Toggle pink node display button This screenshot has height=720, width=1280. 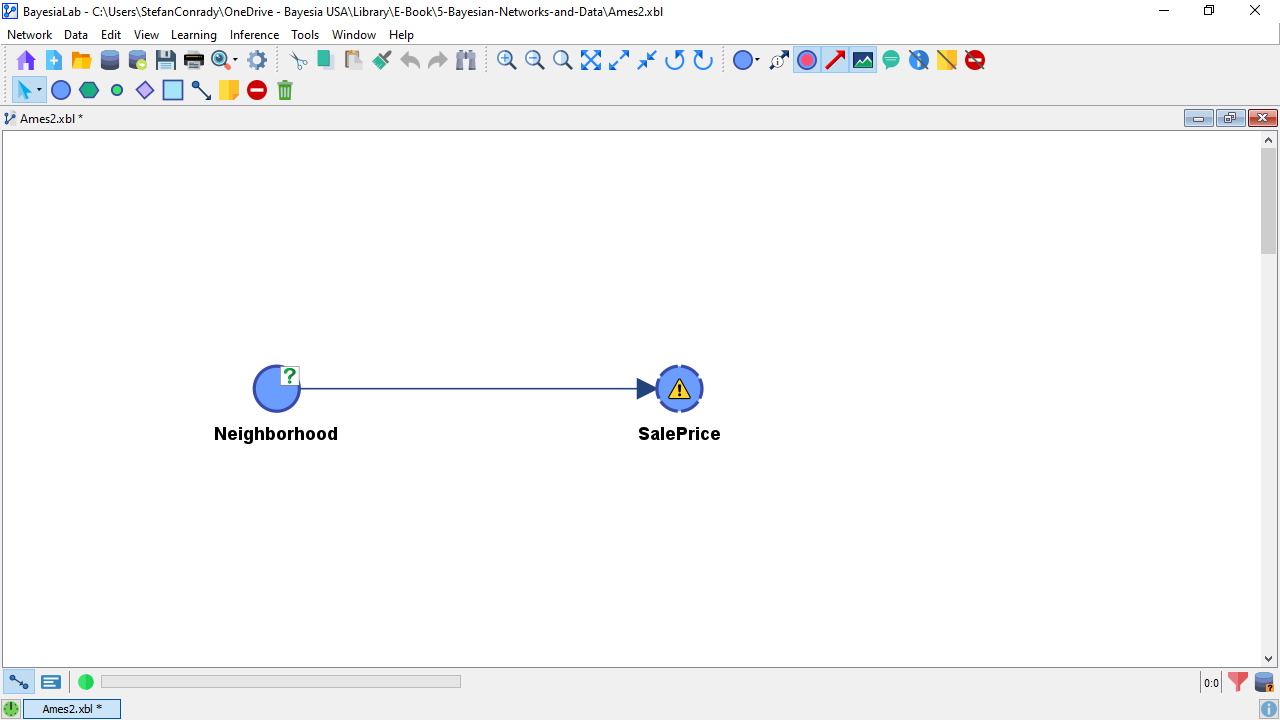coord(807,60)
